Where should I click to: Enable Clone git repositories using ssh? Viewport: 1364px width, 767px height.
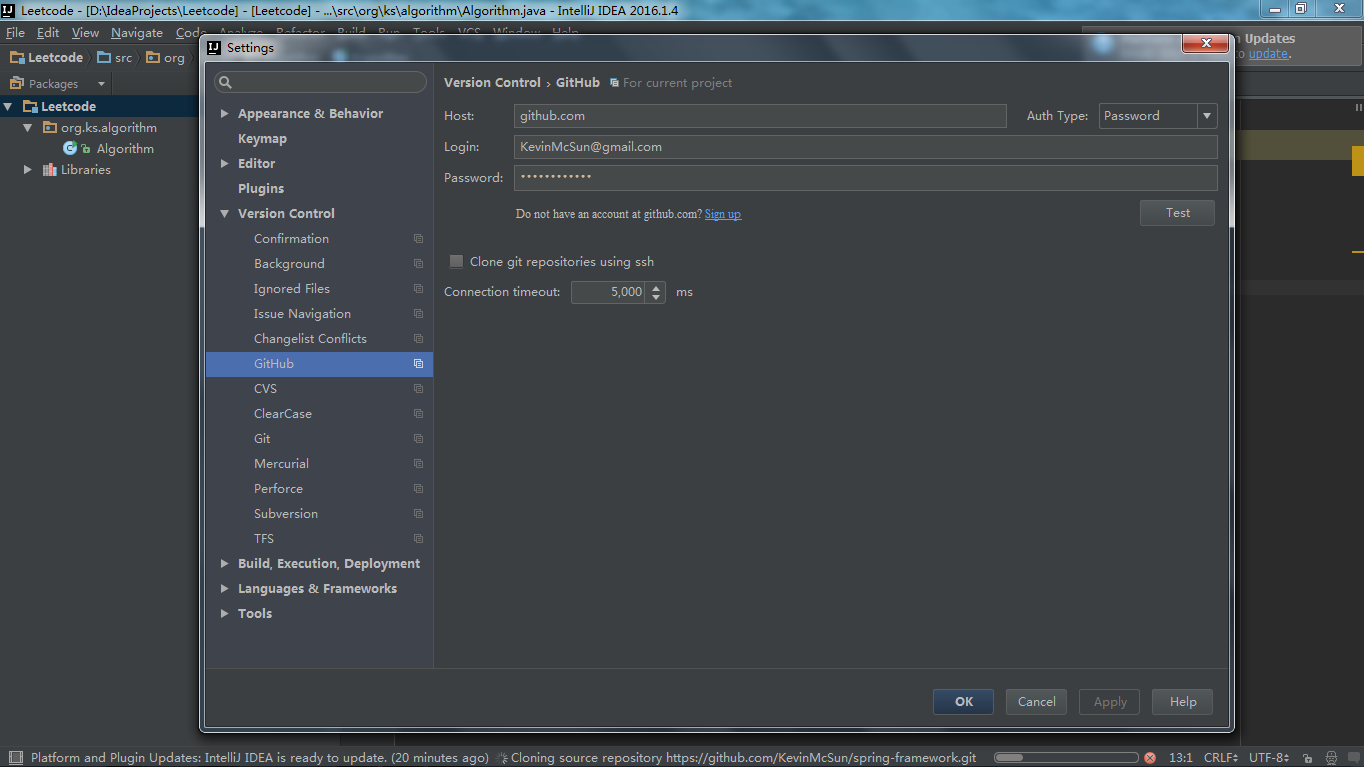tap(456, 262)
